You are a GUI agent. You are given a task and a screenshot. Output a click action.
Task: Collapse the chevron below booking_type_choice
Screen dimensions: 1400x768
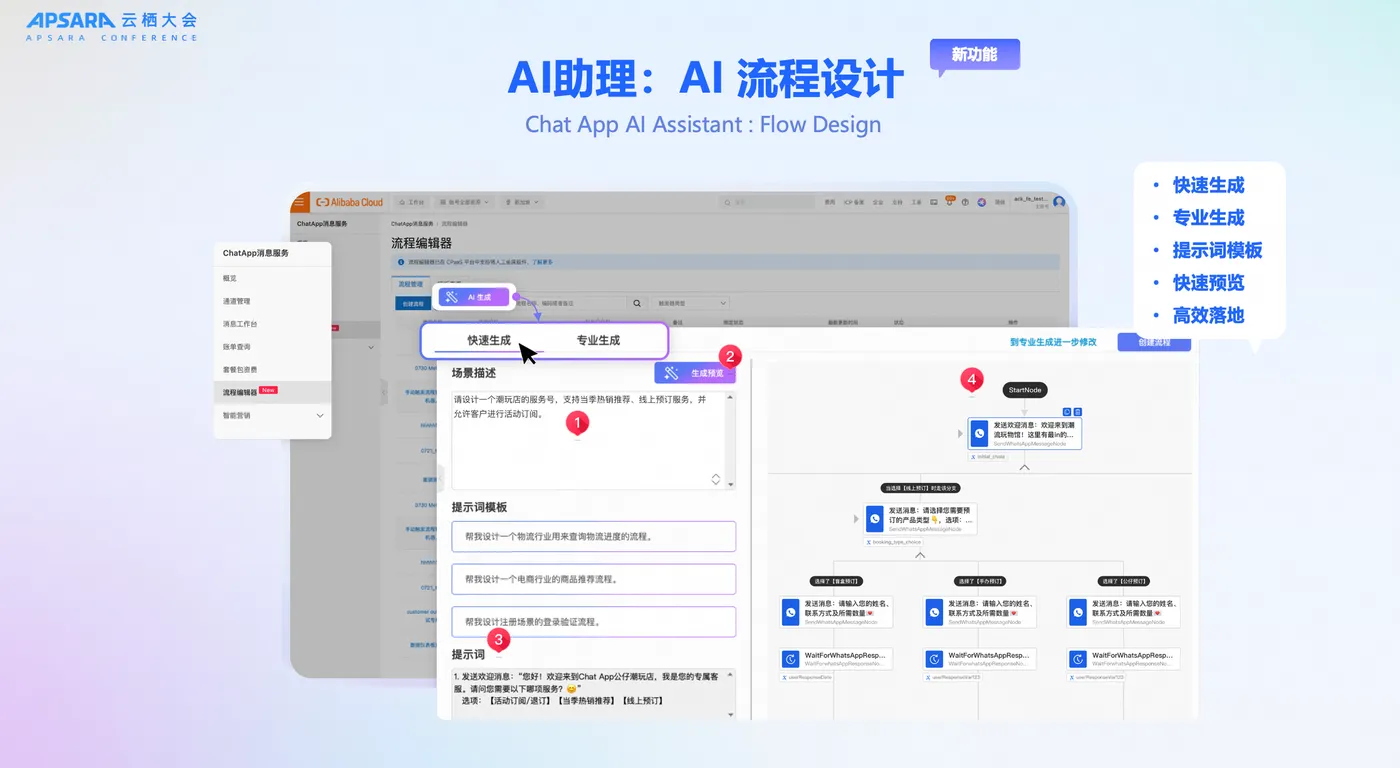pyautogui.click(x=920, y=554)
